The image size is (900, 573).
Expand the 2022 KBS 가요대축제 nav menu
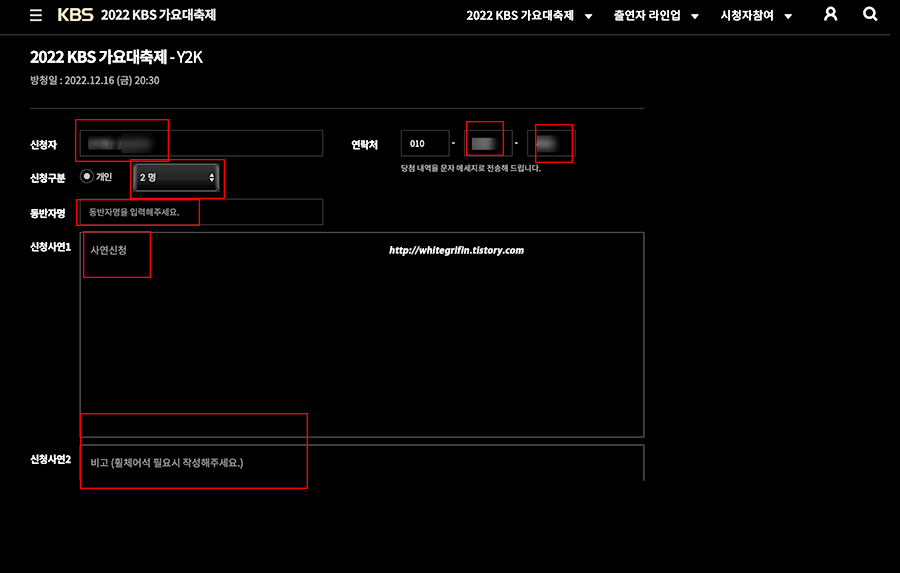(529, 16)
